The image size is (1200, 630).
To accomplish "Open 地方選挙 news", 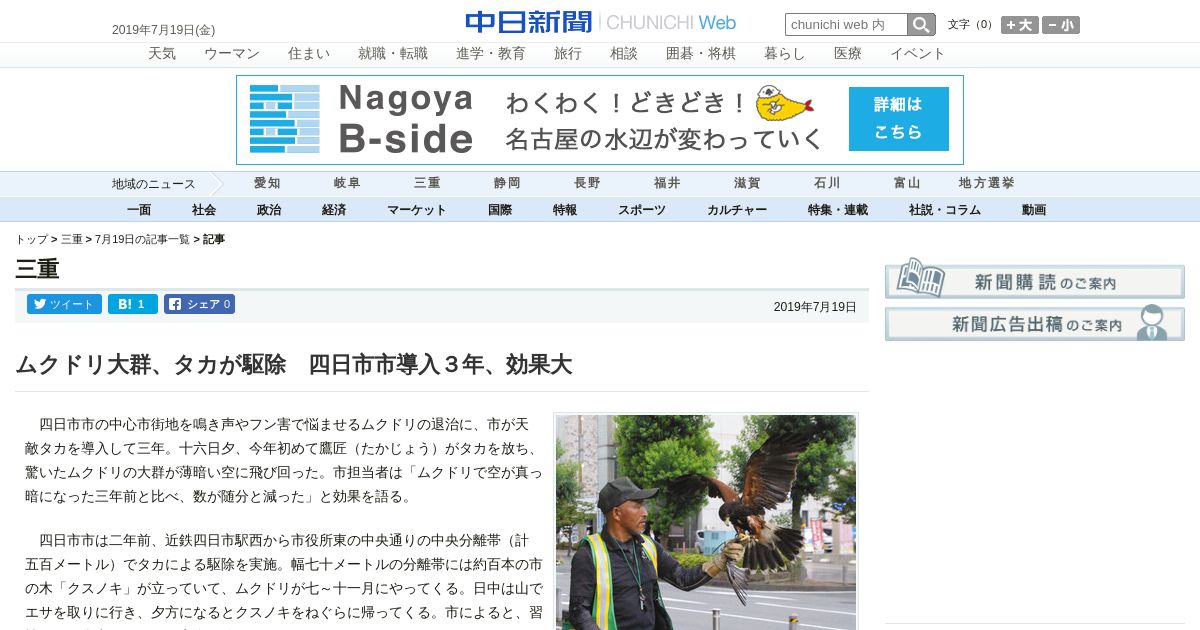I will pyautogui.click(x=987, y=183).
